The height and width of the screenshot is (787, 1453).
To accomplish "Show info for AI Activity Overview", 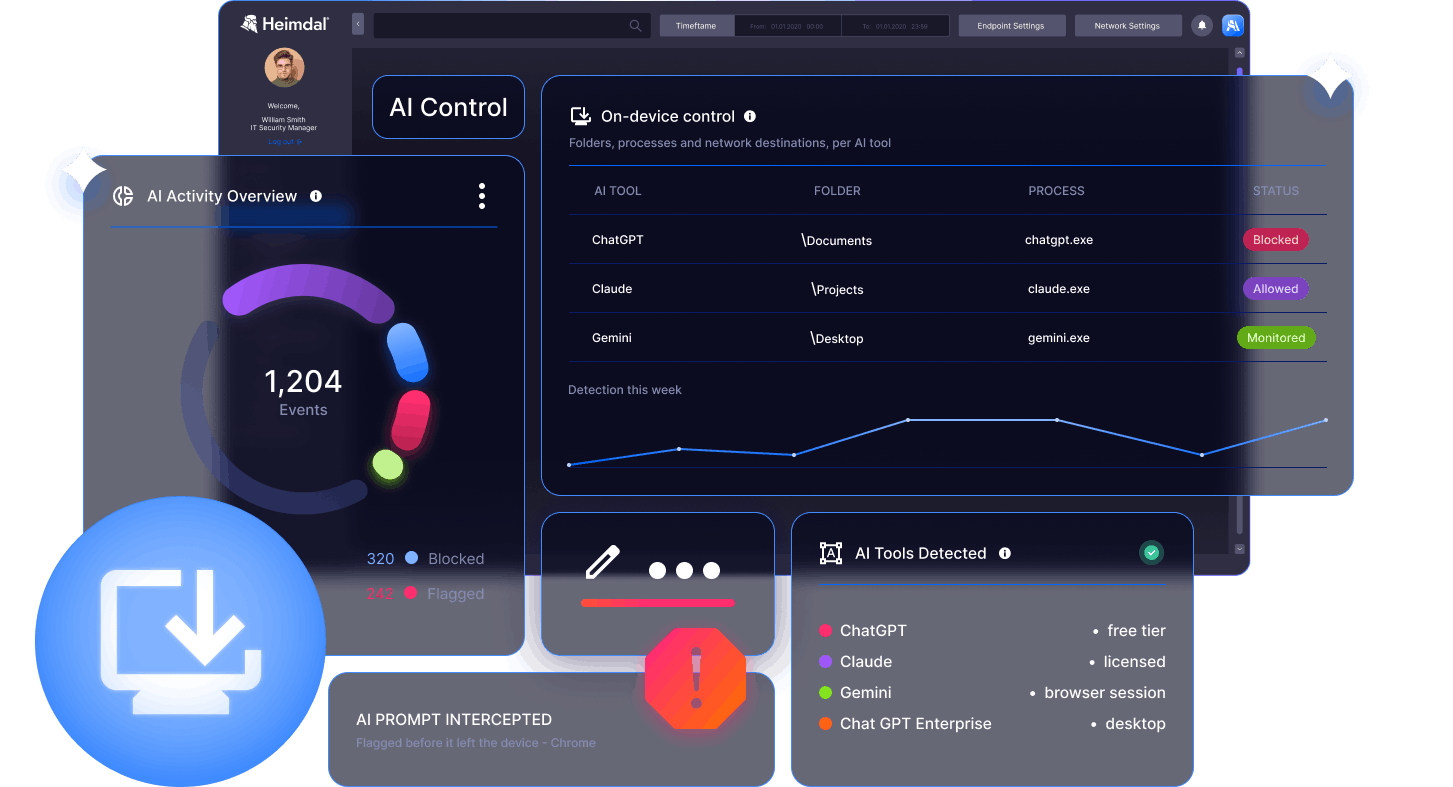I will click(x=316, y=196).
